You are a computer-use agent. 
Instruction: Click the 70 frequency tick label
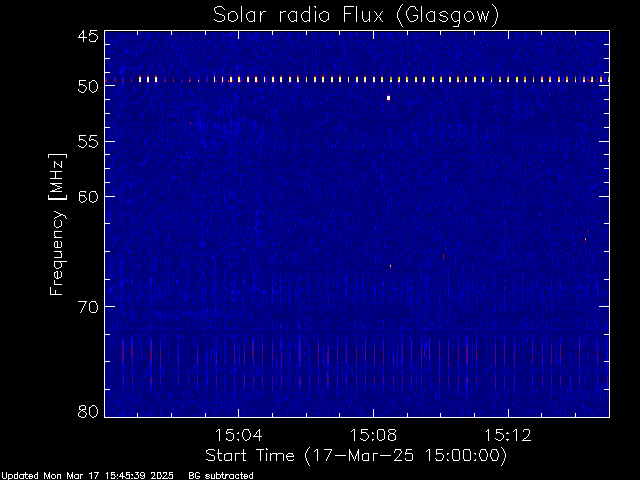(88, 307)
